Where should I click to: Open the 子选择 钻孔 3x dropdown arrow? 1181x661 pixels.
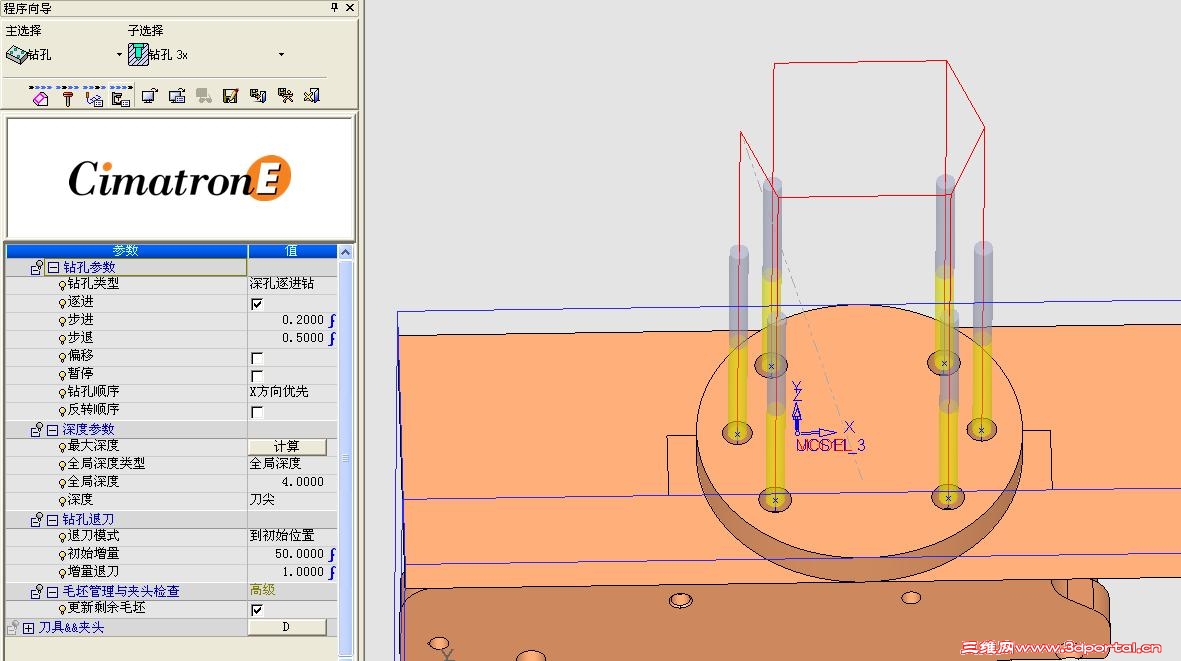pos(281,54)
